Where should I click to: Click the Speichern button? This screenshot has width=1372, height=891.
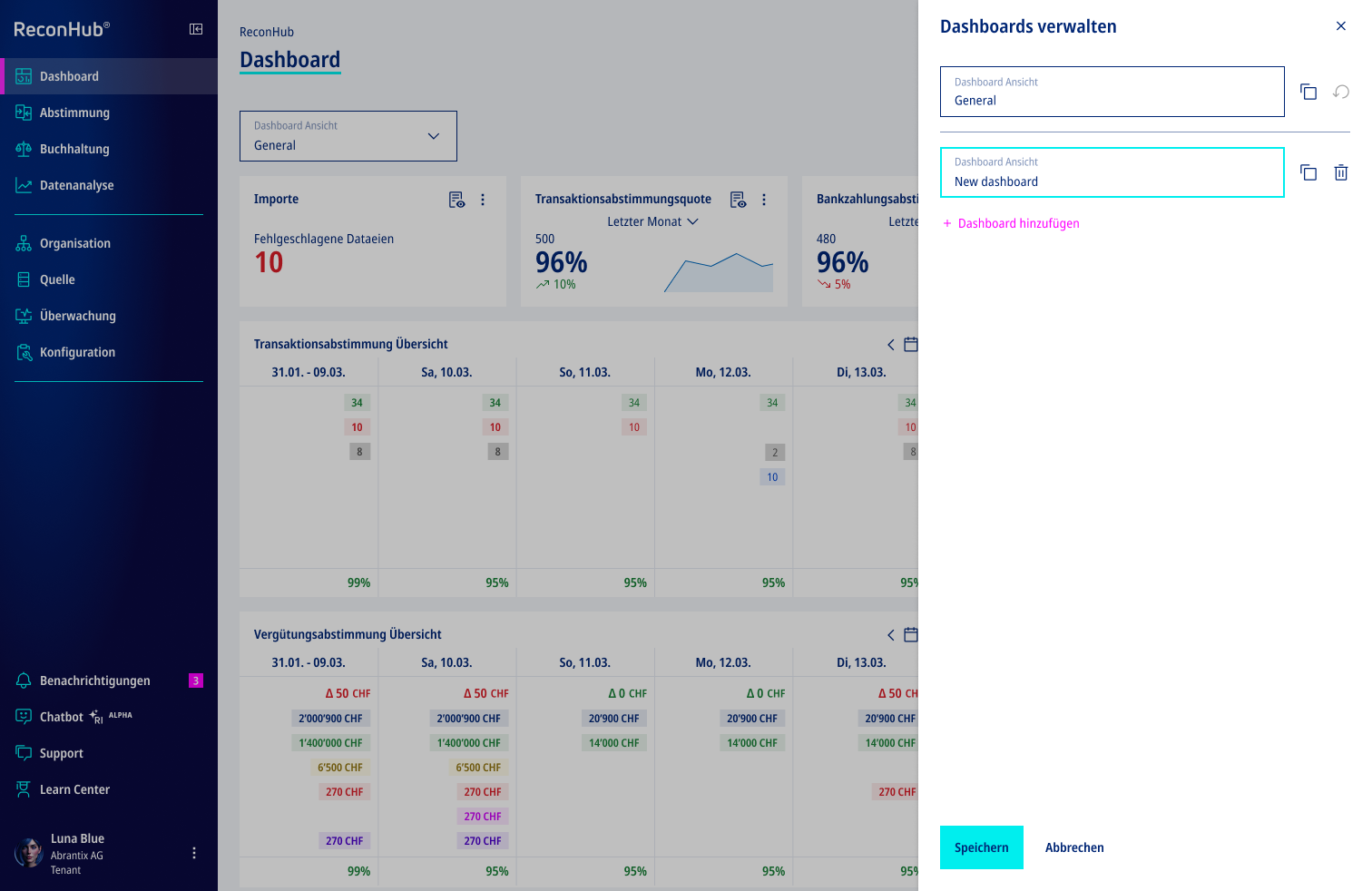[x=981, y=847]
